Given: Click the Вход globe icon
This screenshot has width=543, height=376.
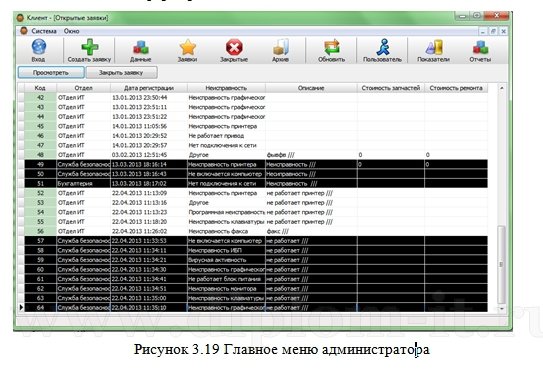Looking at the screenshot, I should tap(38, 47).
